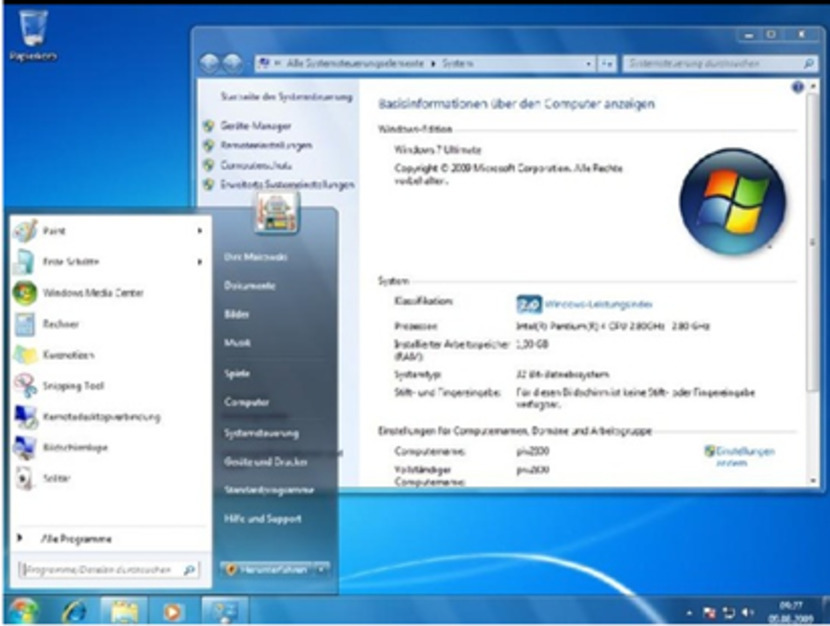
Task: Select Systemsteuerung in the Start menu
Action: click(261, 433)
